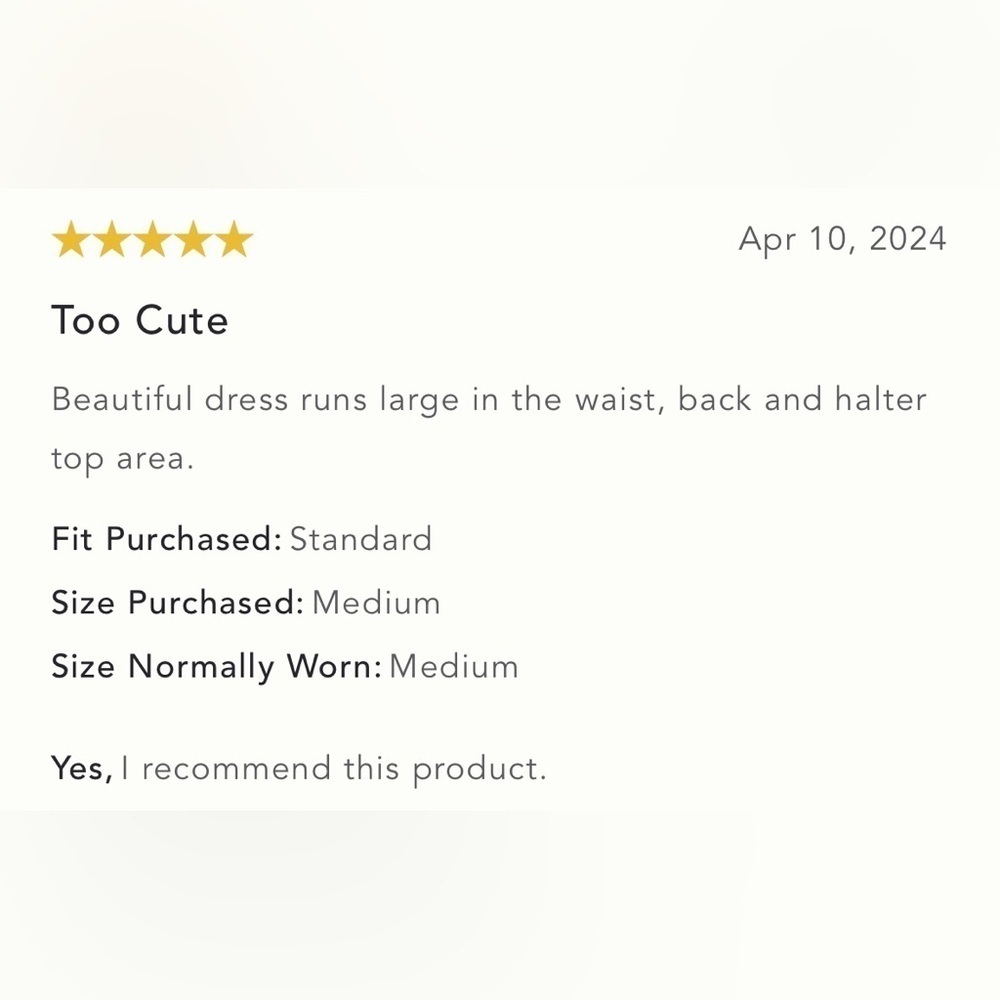The width and height of the screenshot is (1000, 1000).
Task: Click the fourth gold star
Action: [x=193, y=239]
